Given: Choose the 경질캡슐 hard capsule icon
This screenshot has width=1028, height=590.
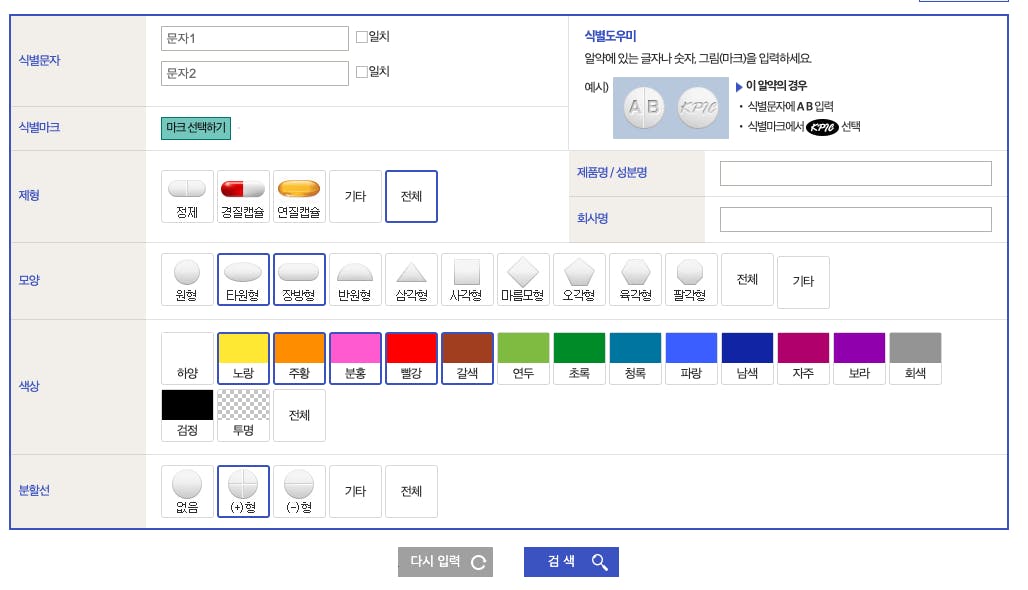Looking at the screenshot, I should tap(243, 196).
